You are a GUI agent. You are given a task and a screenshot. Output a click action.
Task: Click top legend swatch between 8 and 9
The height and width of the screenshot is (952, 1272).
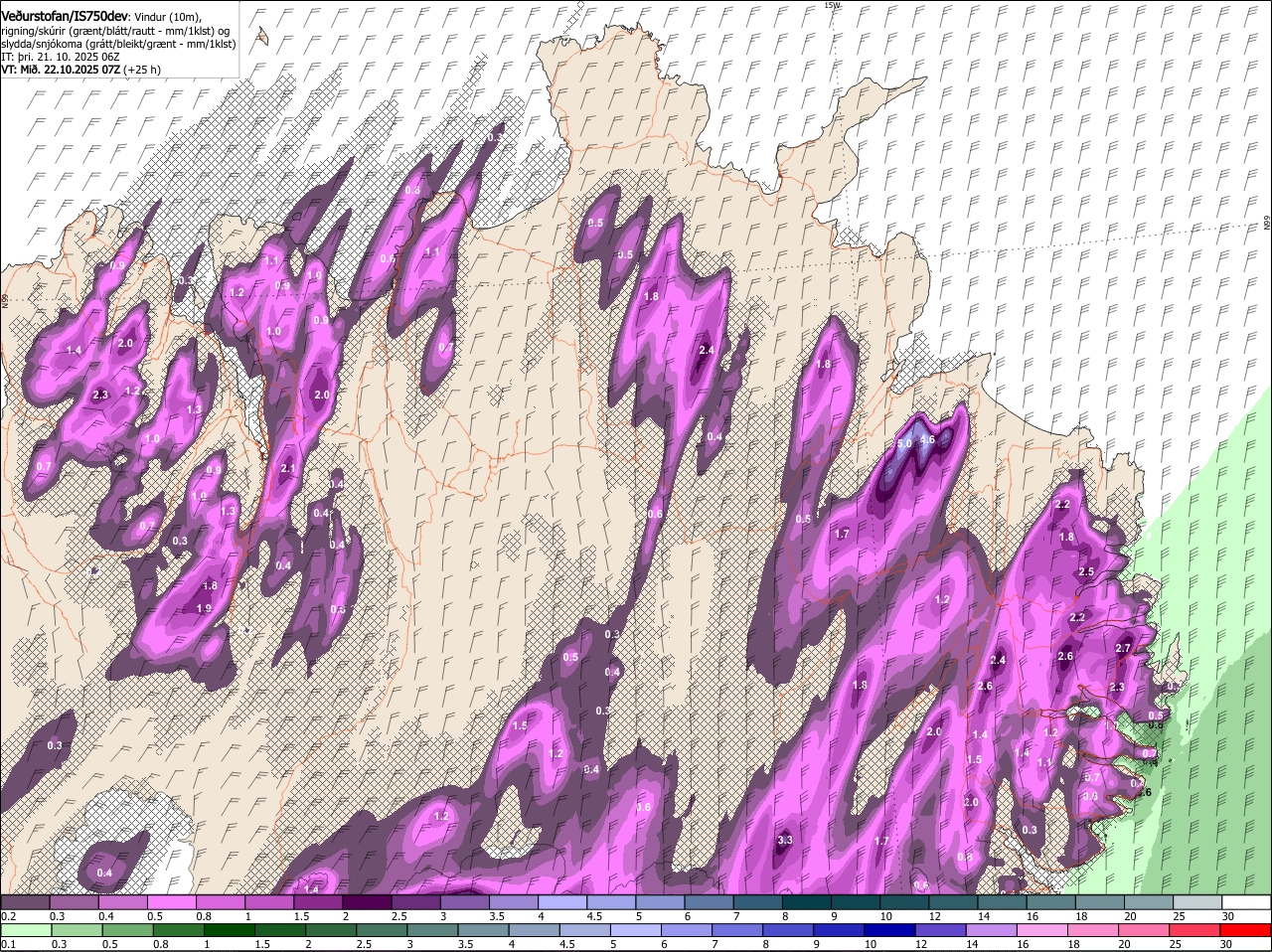coord(807,902)
